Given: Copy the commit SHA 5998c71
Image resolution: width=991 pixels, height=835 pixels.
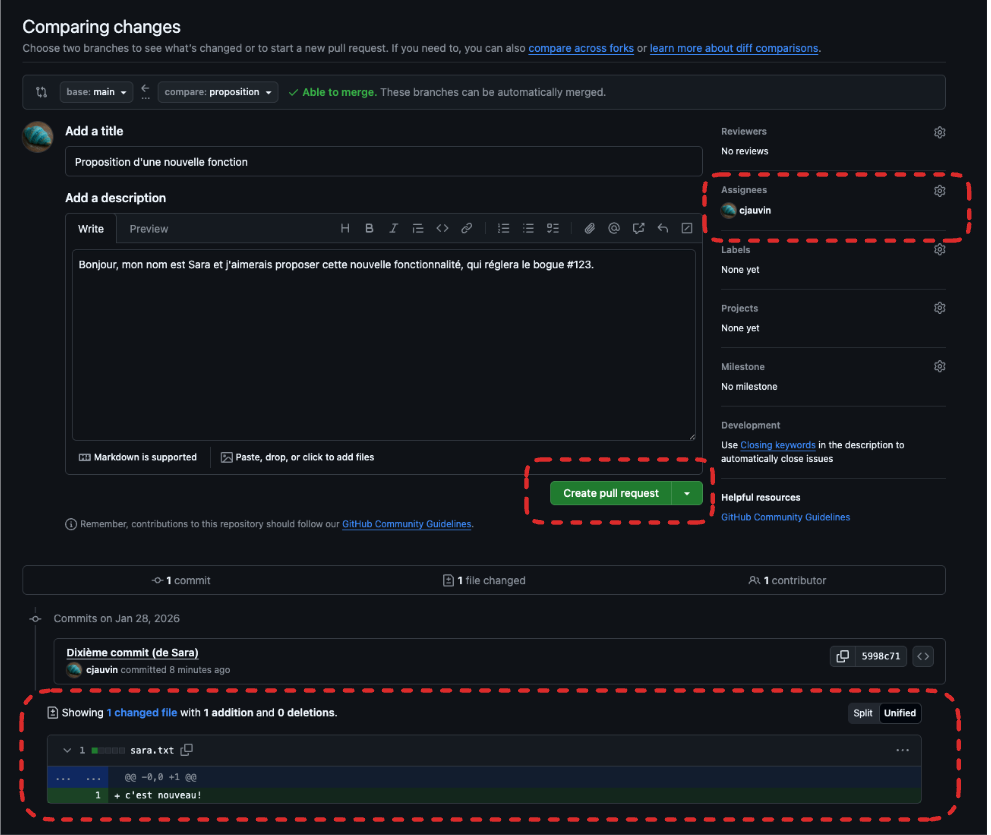Looking at the screenshot, I should pyautogui.click(x=842, y=657).
